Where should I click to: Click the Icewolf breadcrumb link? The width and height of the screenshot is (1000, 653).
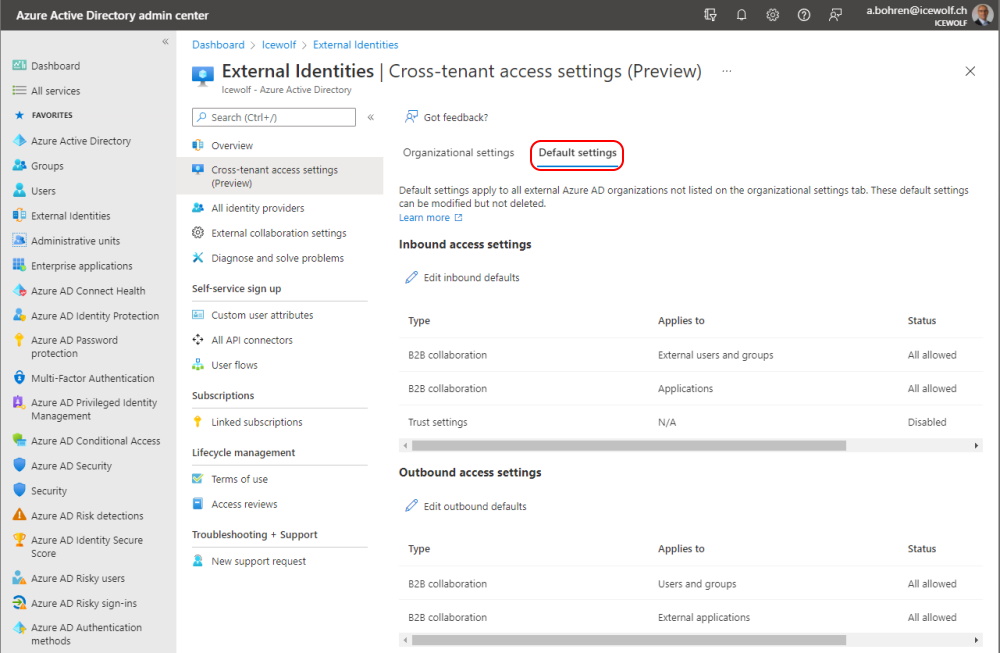[x=279, y=45]
